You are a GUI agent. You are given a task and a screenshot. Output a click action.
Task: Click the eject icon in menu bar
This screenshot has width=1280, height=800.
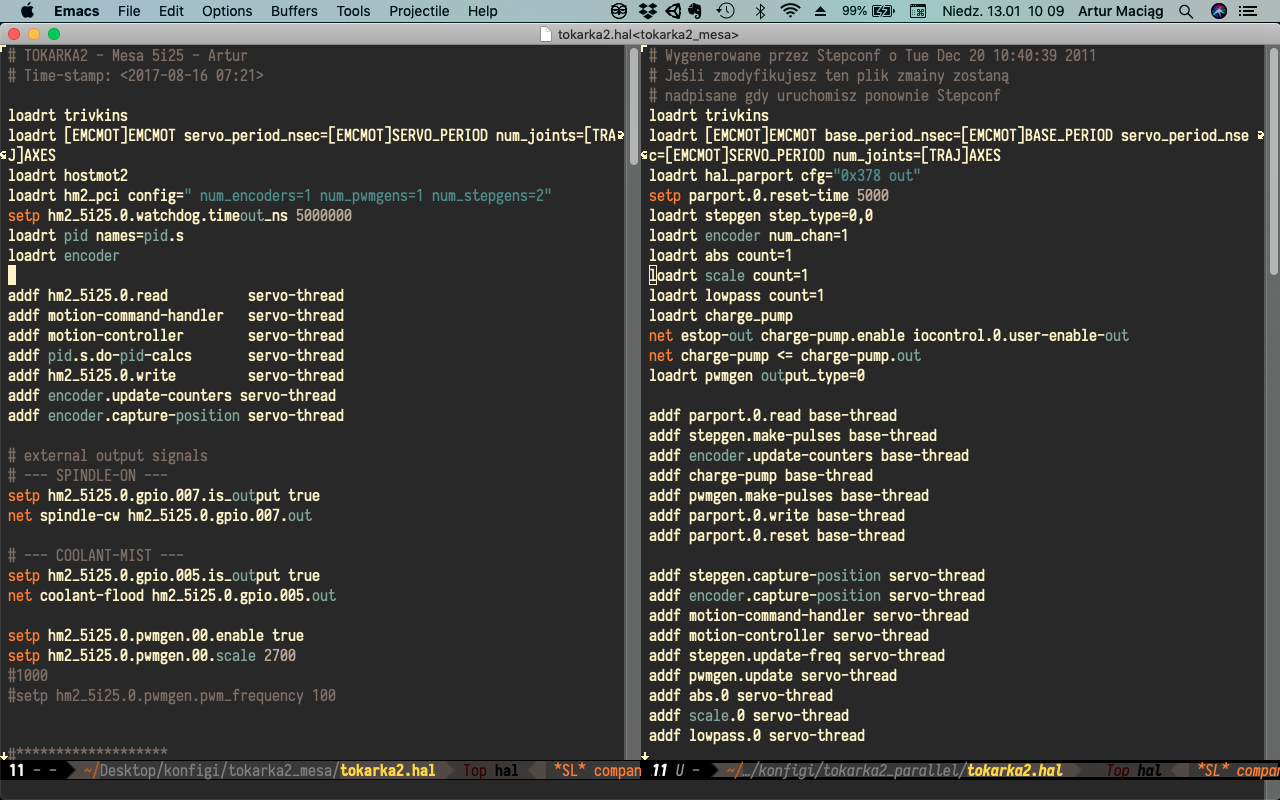[x=821, y=11]
